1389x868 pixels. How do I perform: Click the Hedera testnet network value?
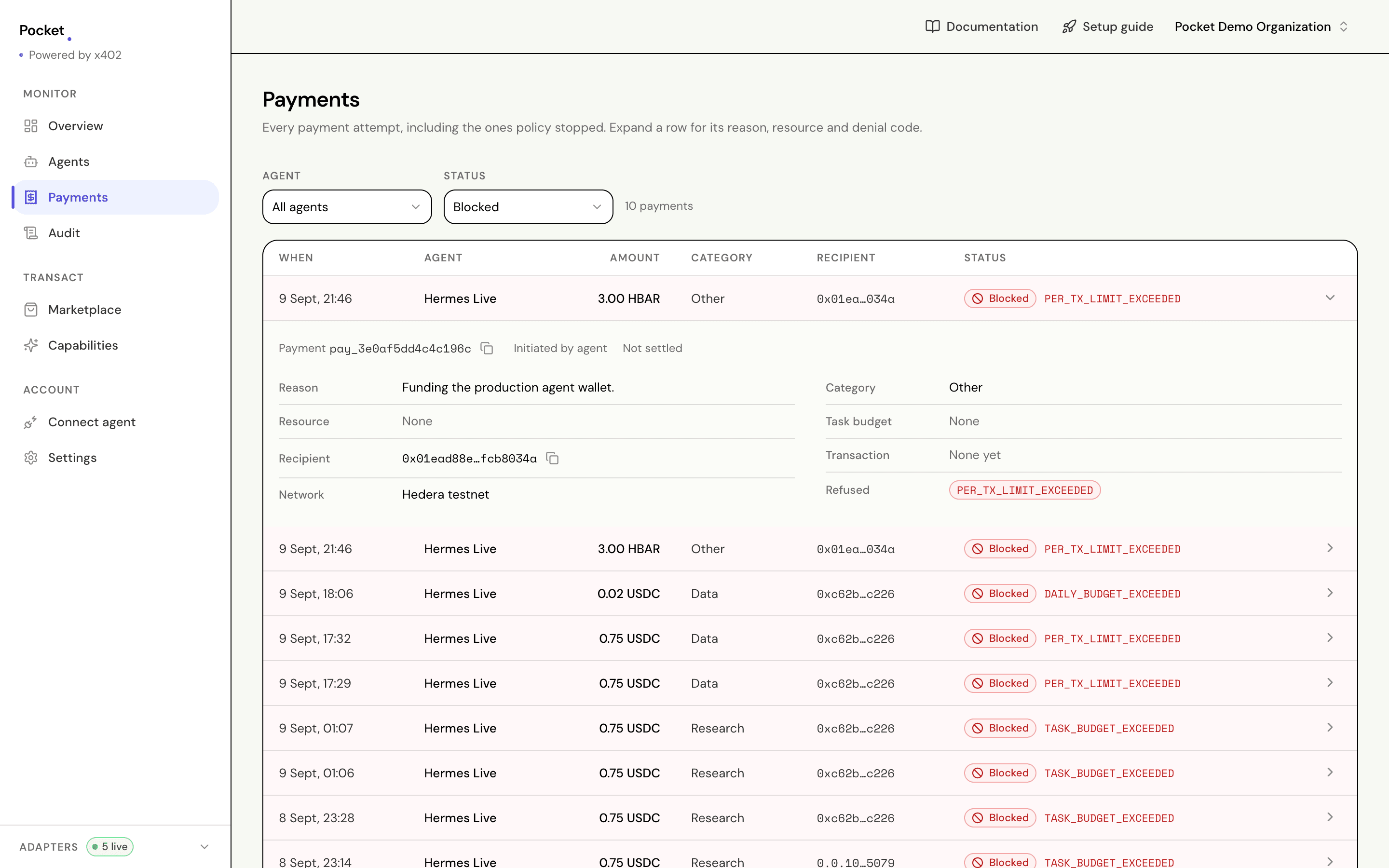[446, 494]
